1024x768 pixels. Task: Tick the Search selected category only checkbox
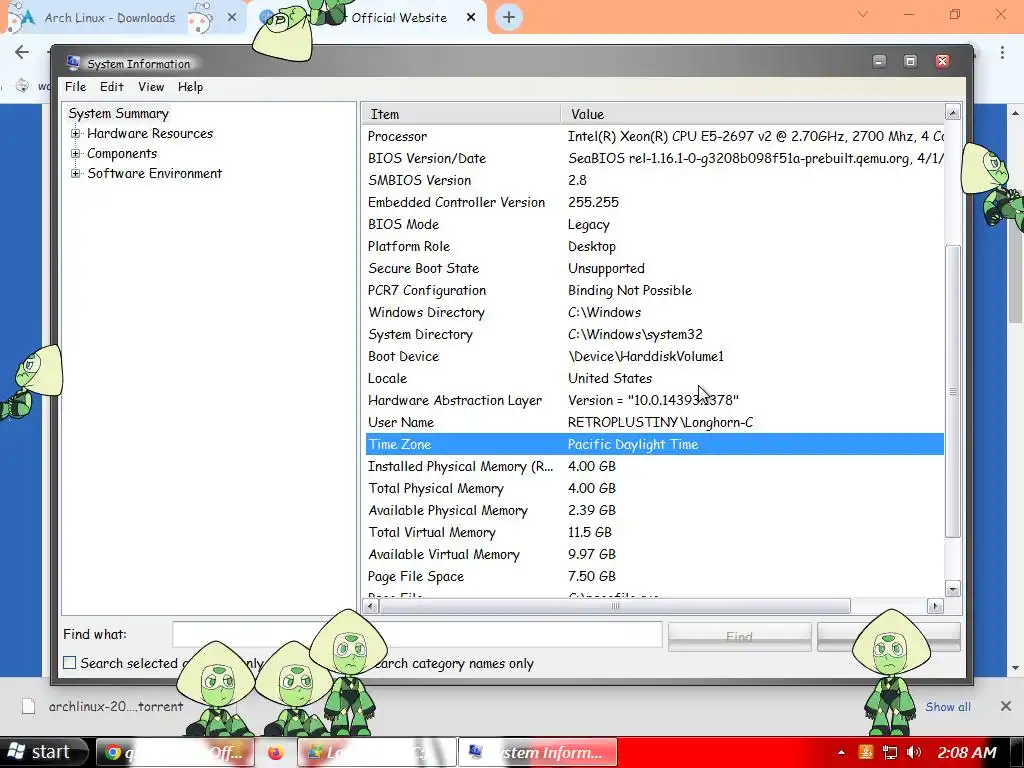(x=69, y=663)
